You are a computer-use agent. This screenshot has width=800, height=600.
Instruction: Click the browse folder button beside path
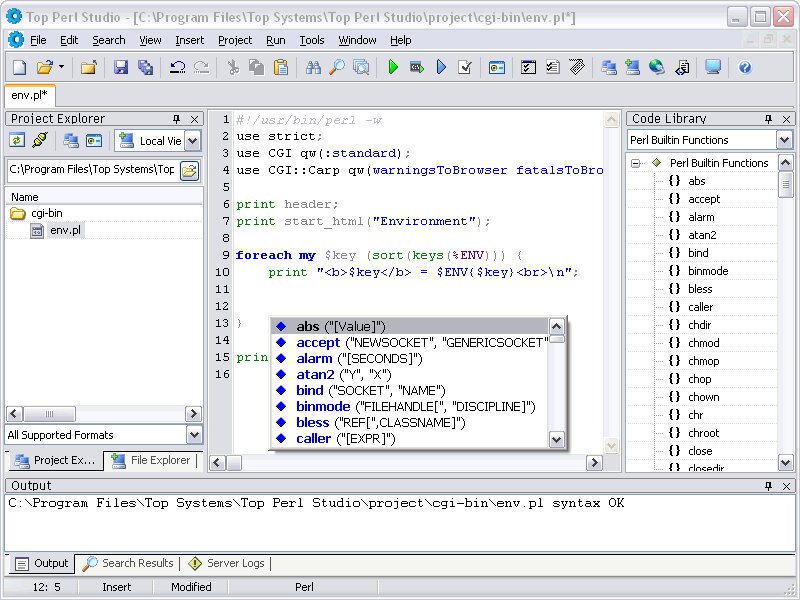click(189, 170)
